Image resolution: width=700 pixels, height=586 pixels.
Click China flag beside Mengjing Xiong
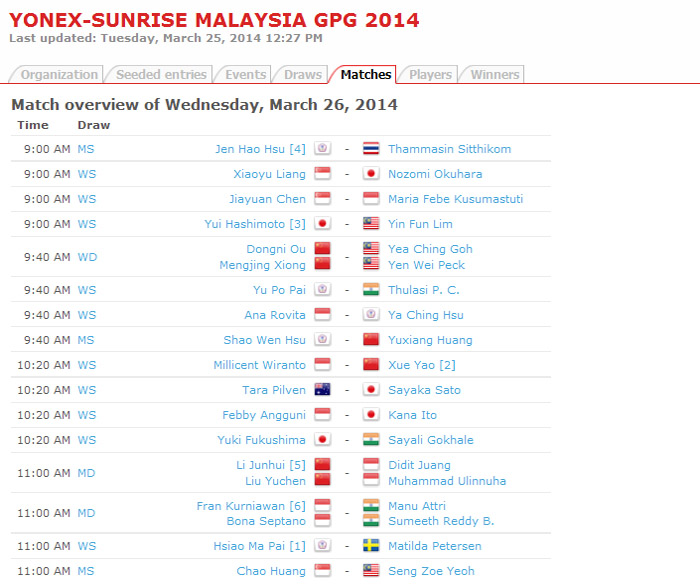322,263
